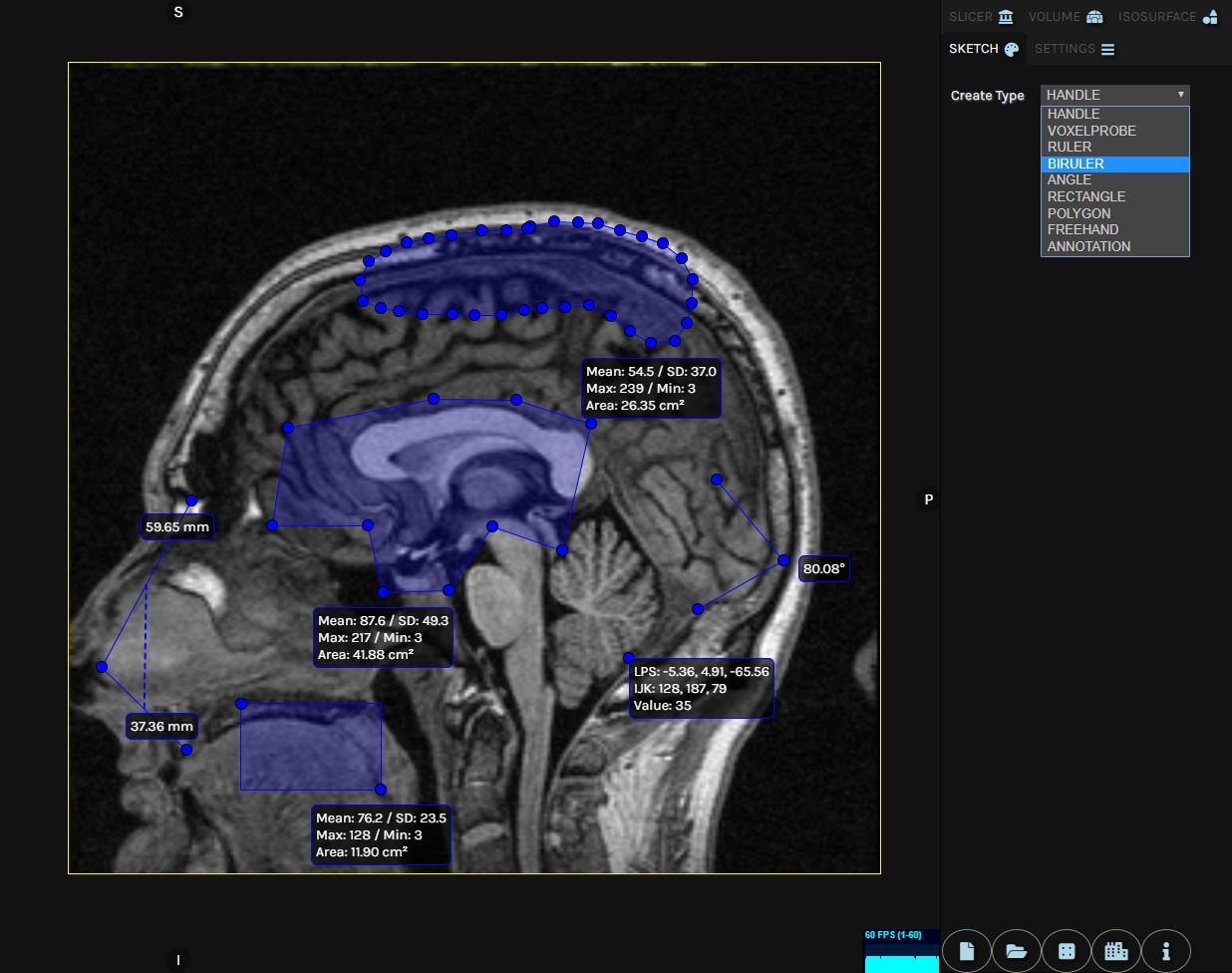Click the building icon button
This screenshot has width=1232, height=973.
[1115, 951]
